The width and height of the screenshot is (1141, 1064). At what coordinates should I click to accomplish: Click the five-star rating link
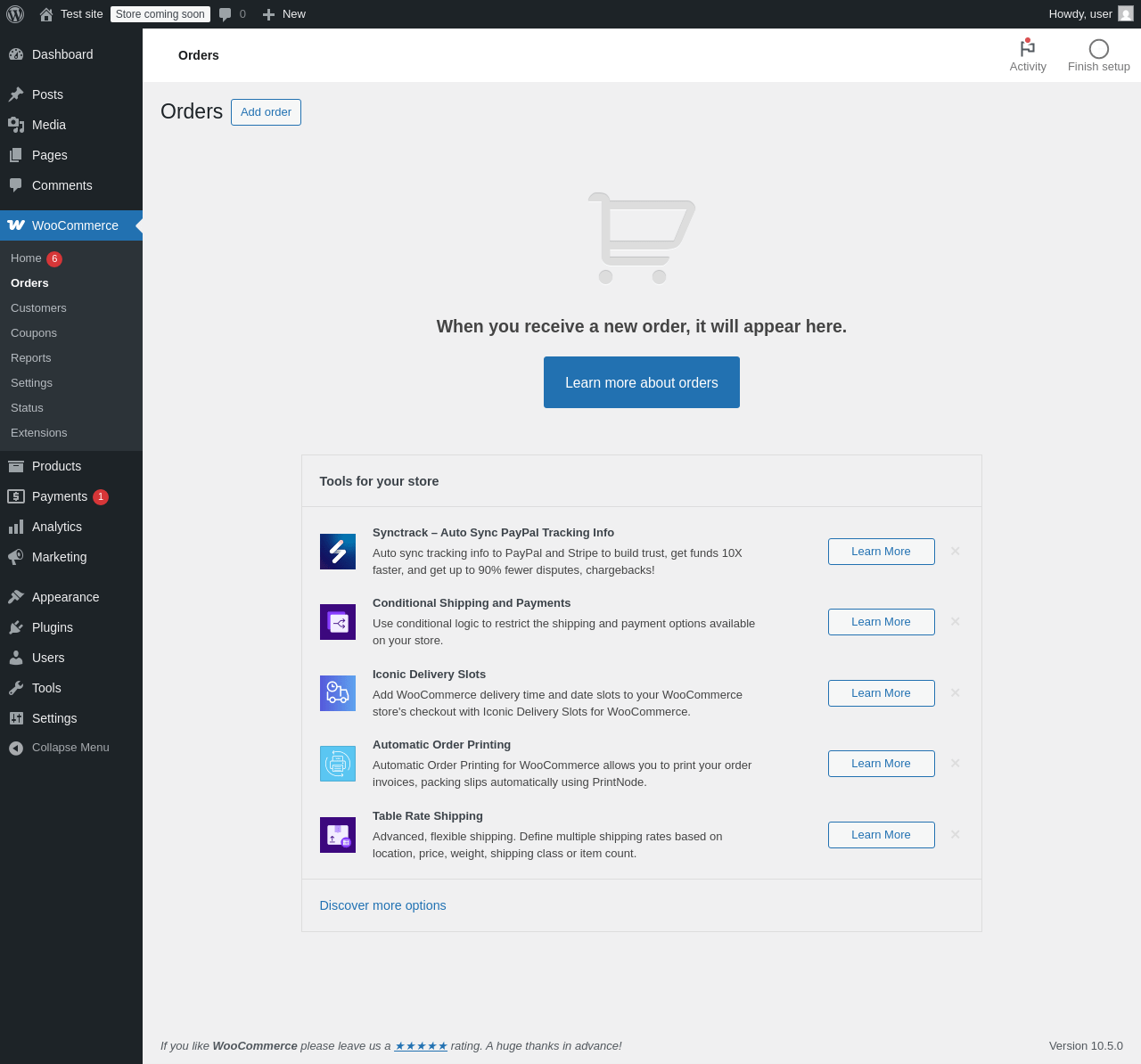pyautogui.click(x=421, y=1046)
